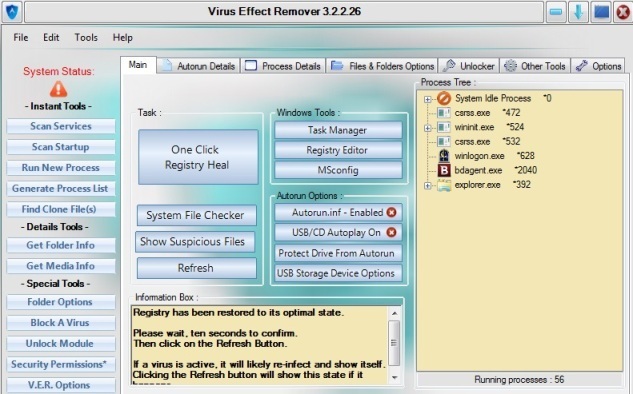Open V.E.R. Options
633x394 pixels.
click(61, 385)
